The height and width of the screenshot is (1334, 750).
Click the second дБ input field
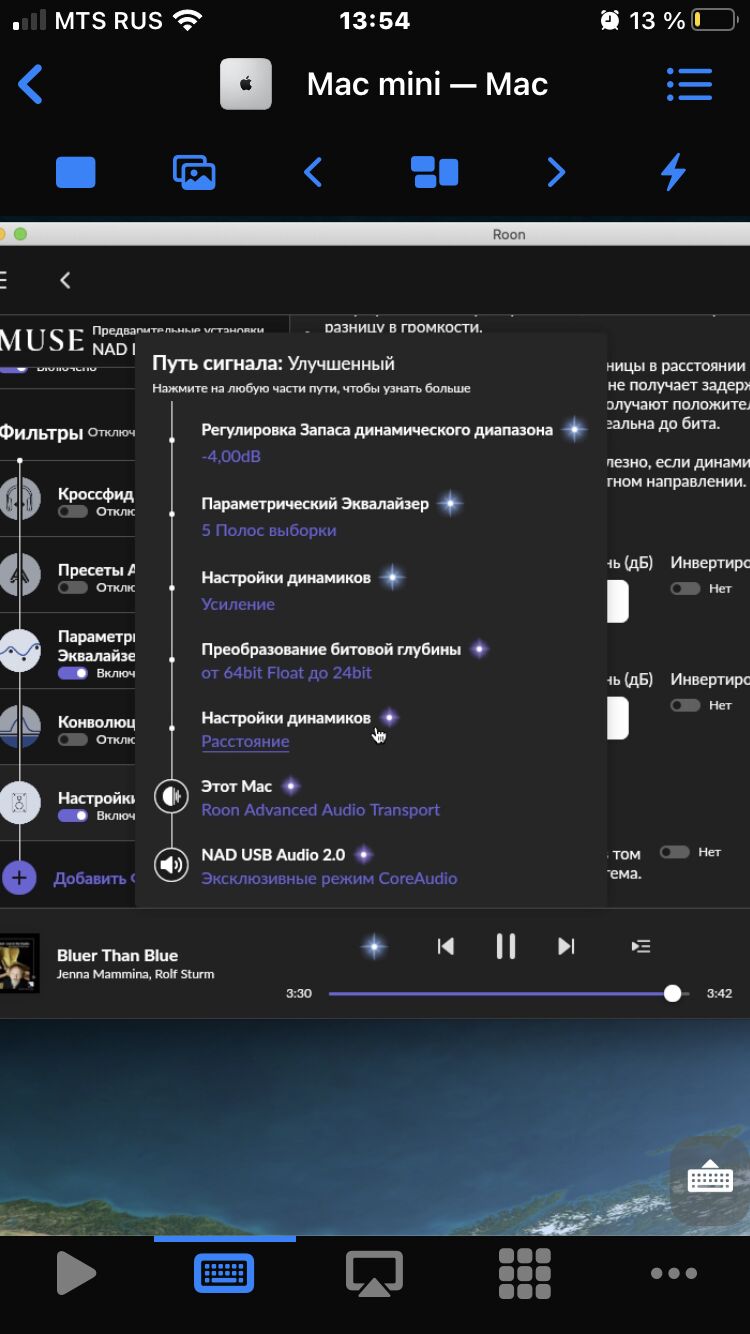point(617,718)
